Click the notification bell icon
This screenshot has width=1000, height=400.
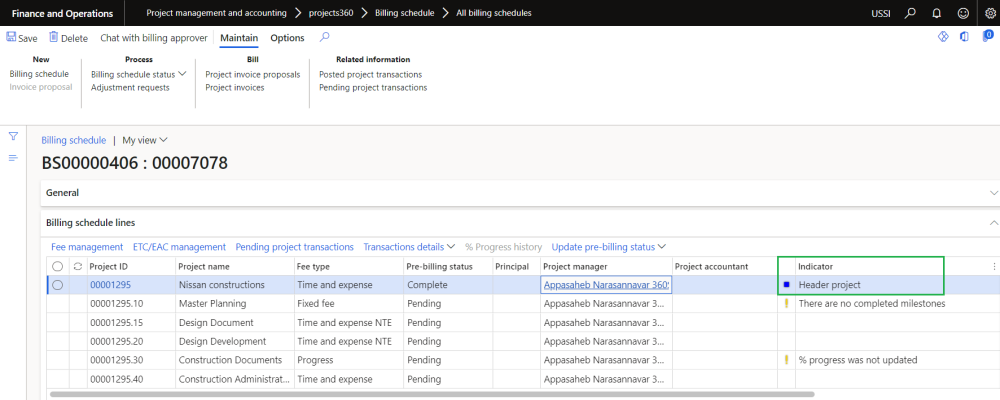[x=936, y=13]
